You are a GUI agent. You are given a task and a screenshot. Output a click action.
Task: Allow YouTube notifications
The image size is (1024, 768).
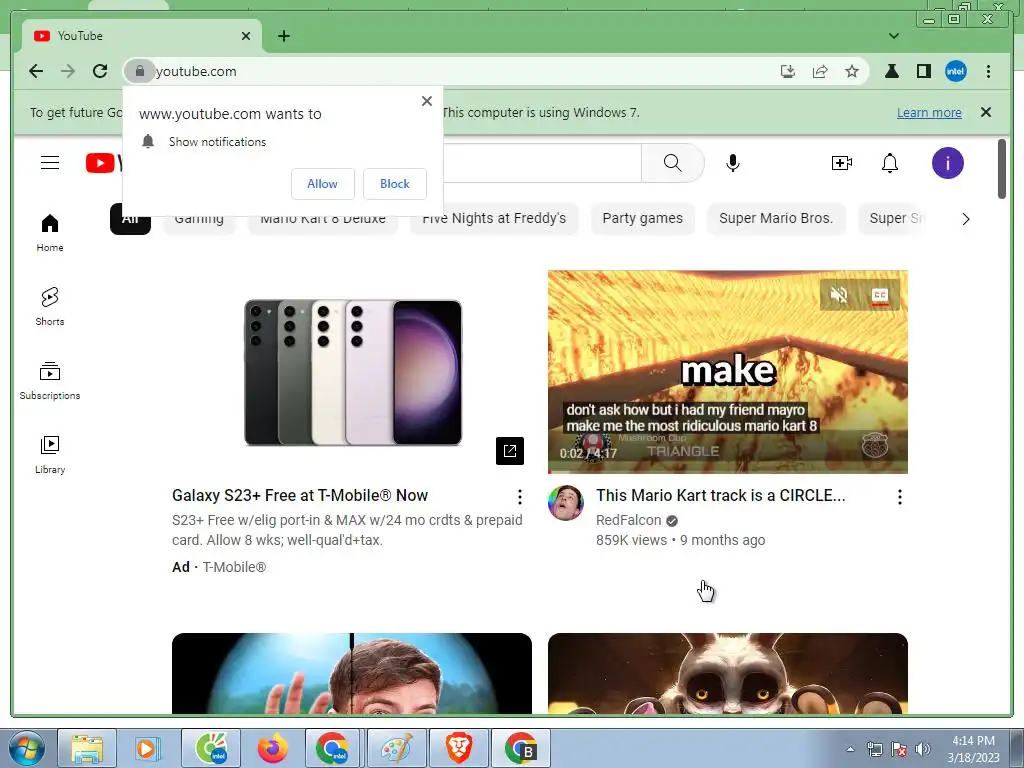pyautogui.click(x=323, y=184)
